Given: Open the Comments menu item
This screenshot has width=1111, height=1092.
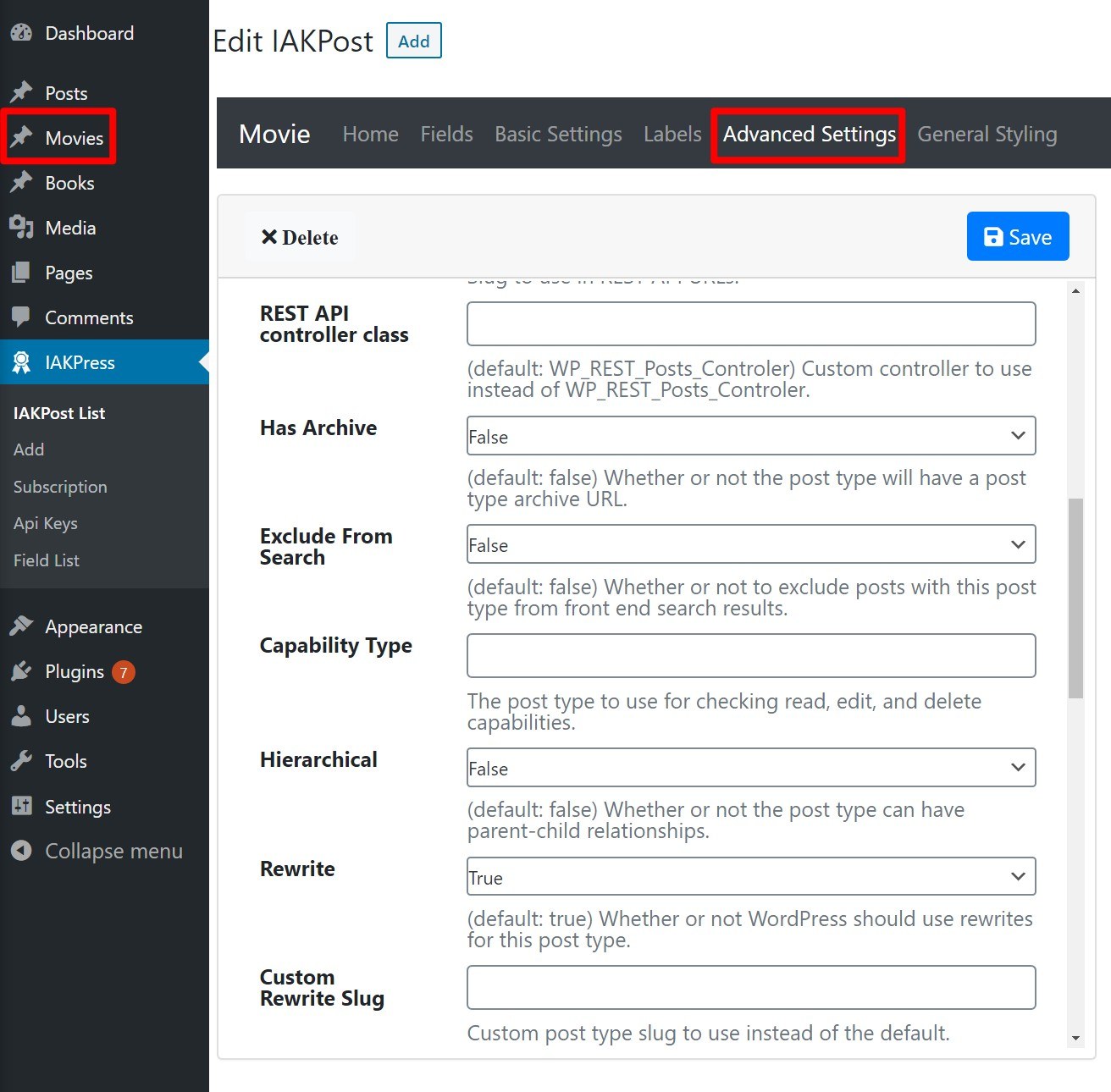Looking at the screenshot, I should pos(104,317).
